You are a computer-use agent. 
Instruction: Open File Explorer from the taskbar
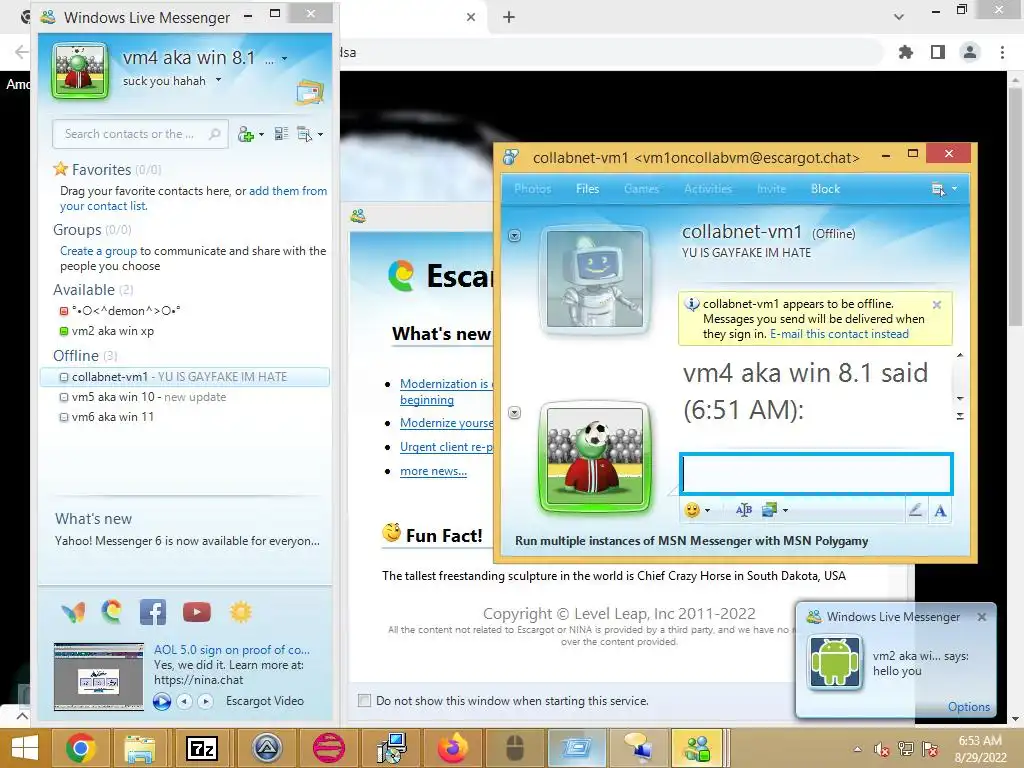(140, 748)
